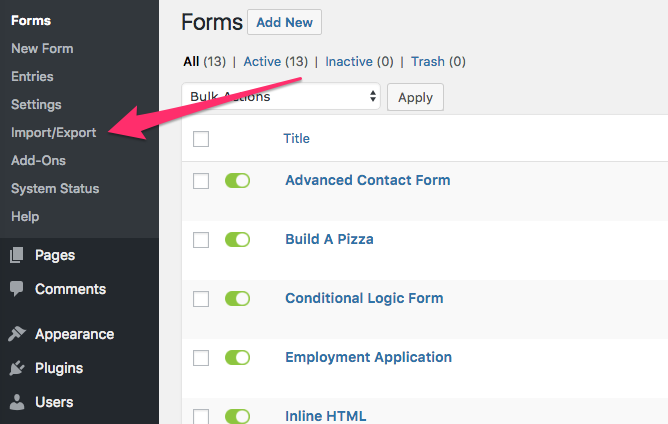Click the Comments speech bubble icon
Screen dimensions: 668x424
point(17,288)
